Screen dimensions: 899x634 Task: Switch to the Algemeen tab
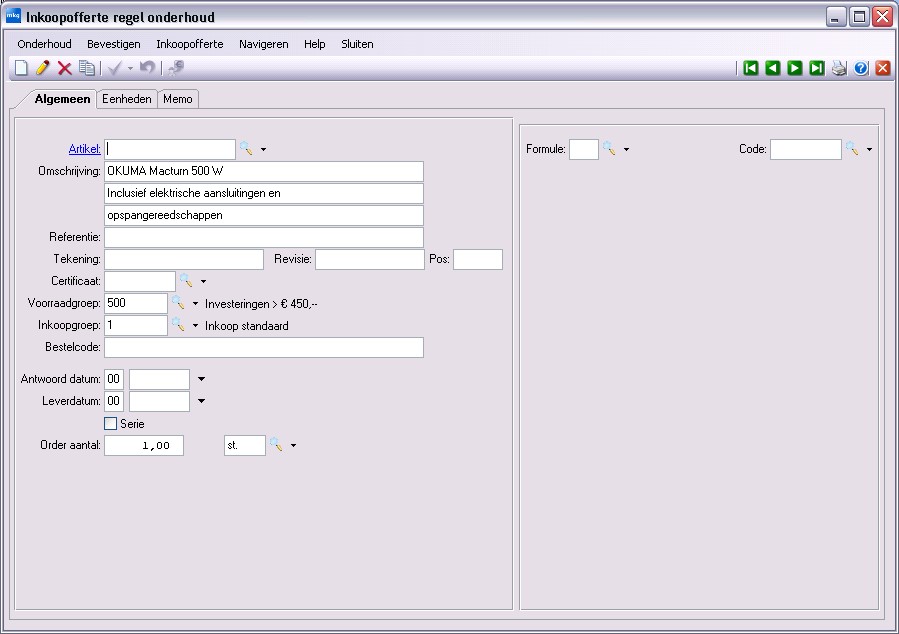pos(62,99)
